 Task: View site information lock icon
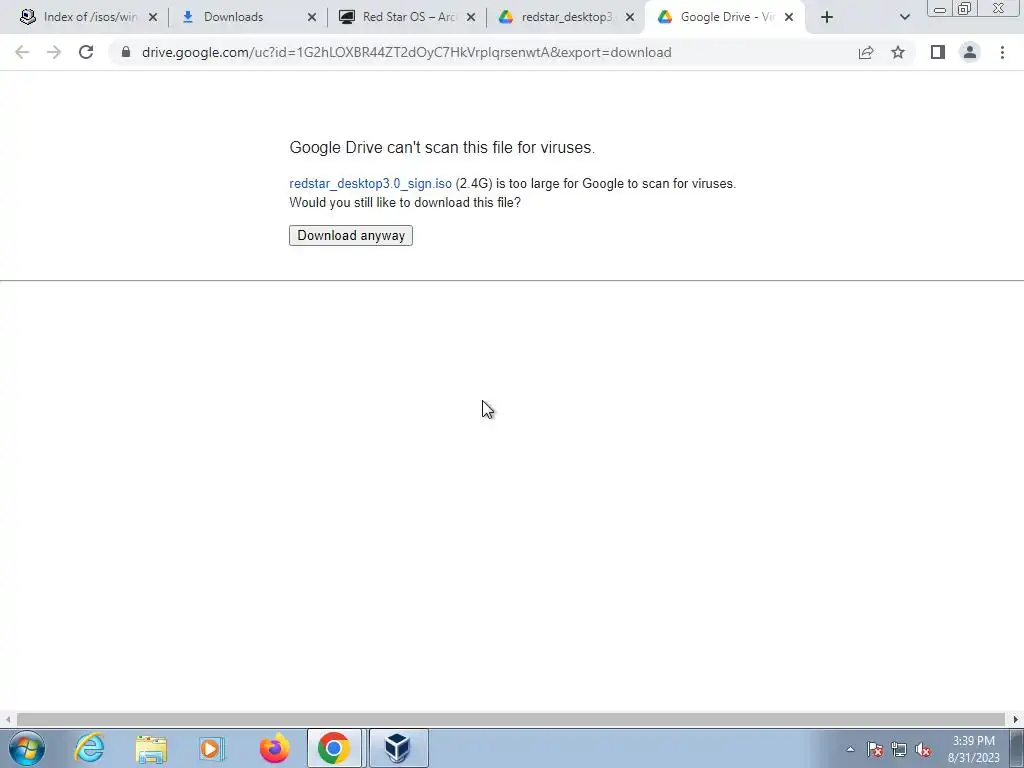click(126, 52)
